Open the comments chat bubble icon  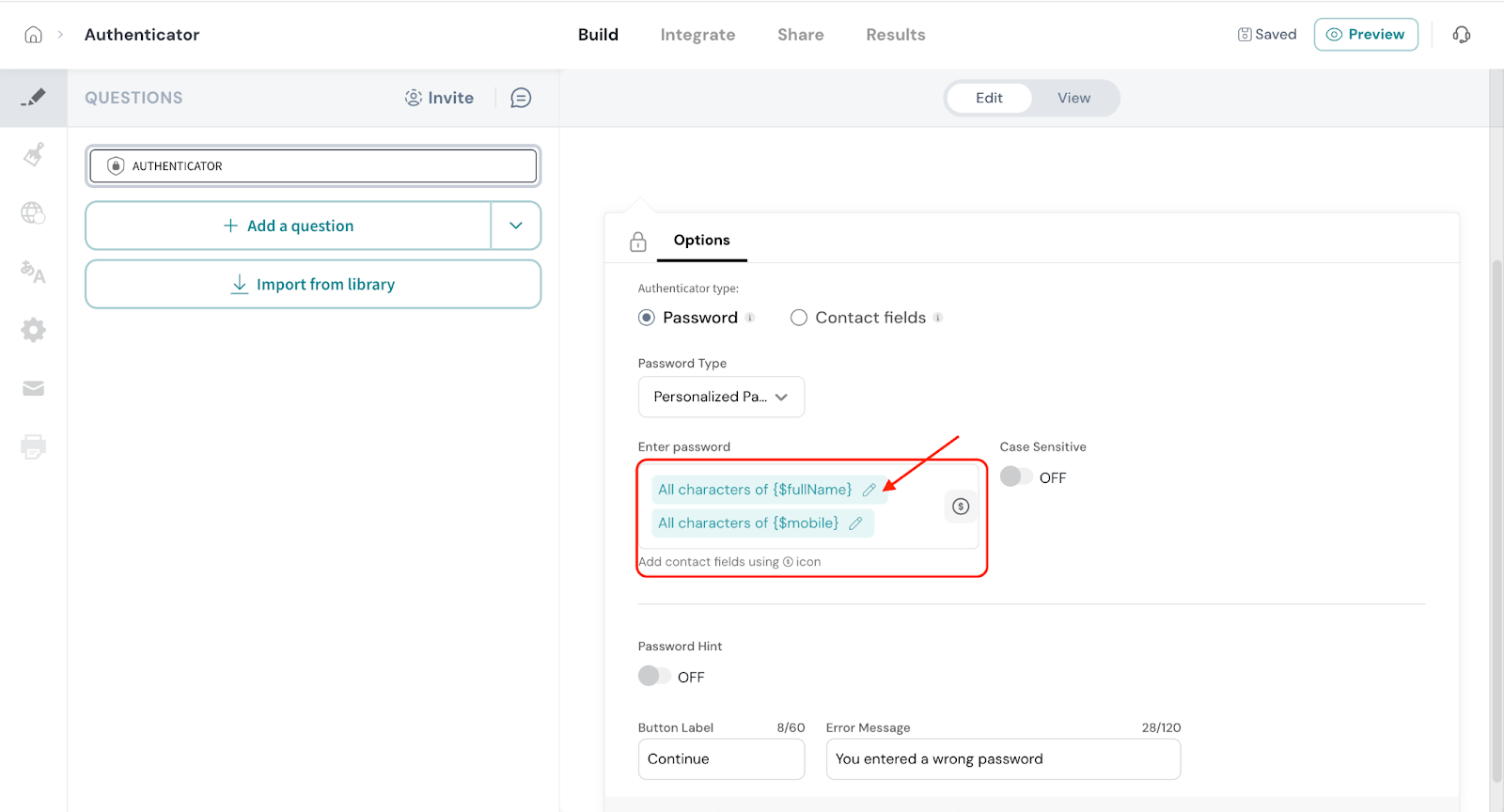pos(521,98)
